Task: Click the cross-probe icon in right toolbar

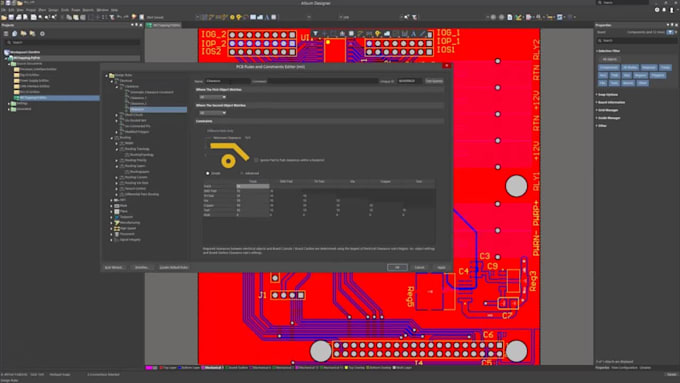Action: point(518,17)
